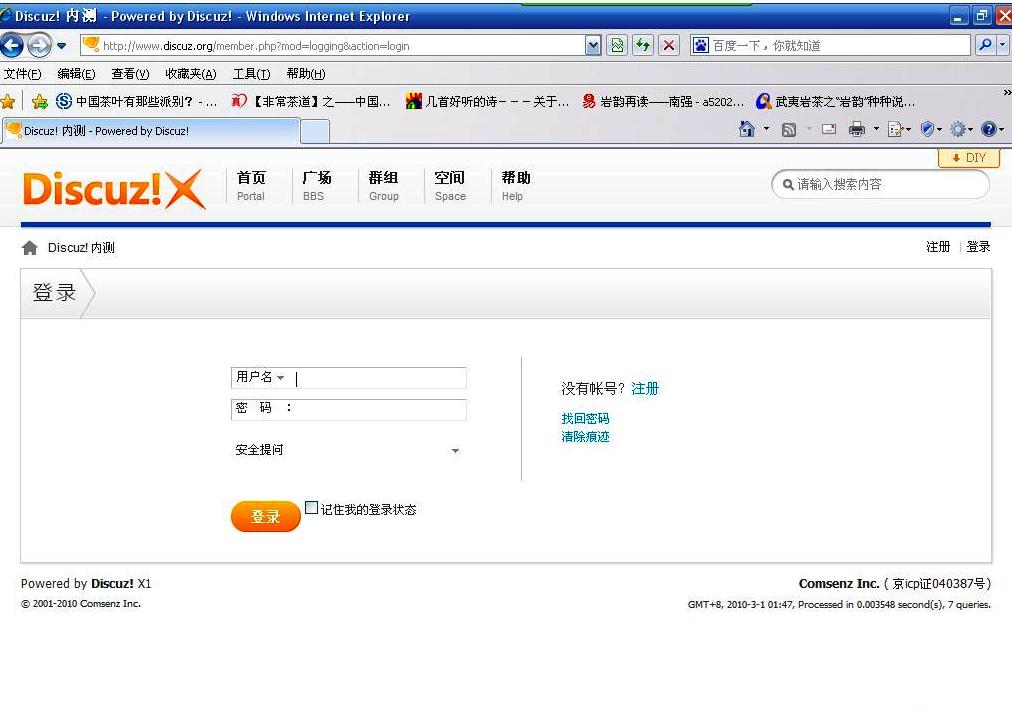Expand the 安全提问 dropdown
The height and width of the screenshot is (710, 1012).
(348, 450)
